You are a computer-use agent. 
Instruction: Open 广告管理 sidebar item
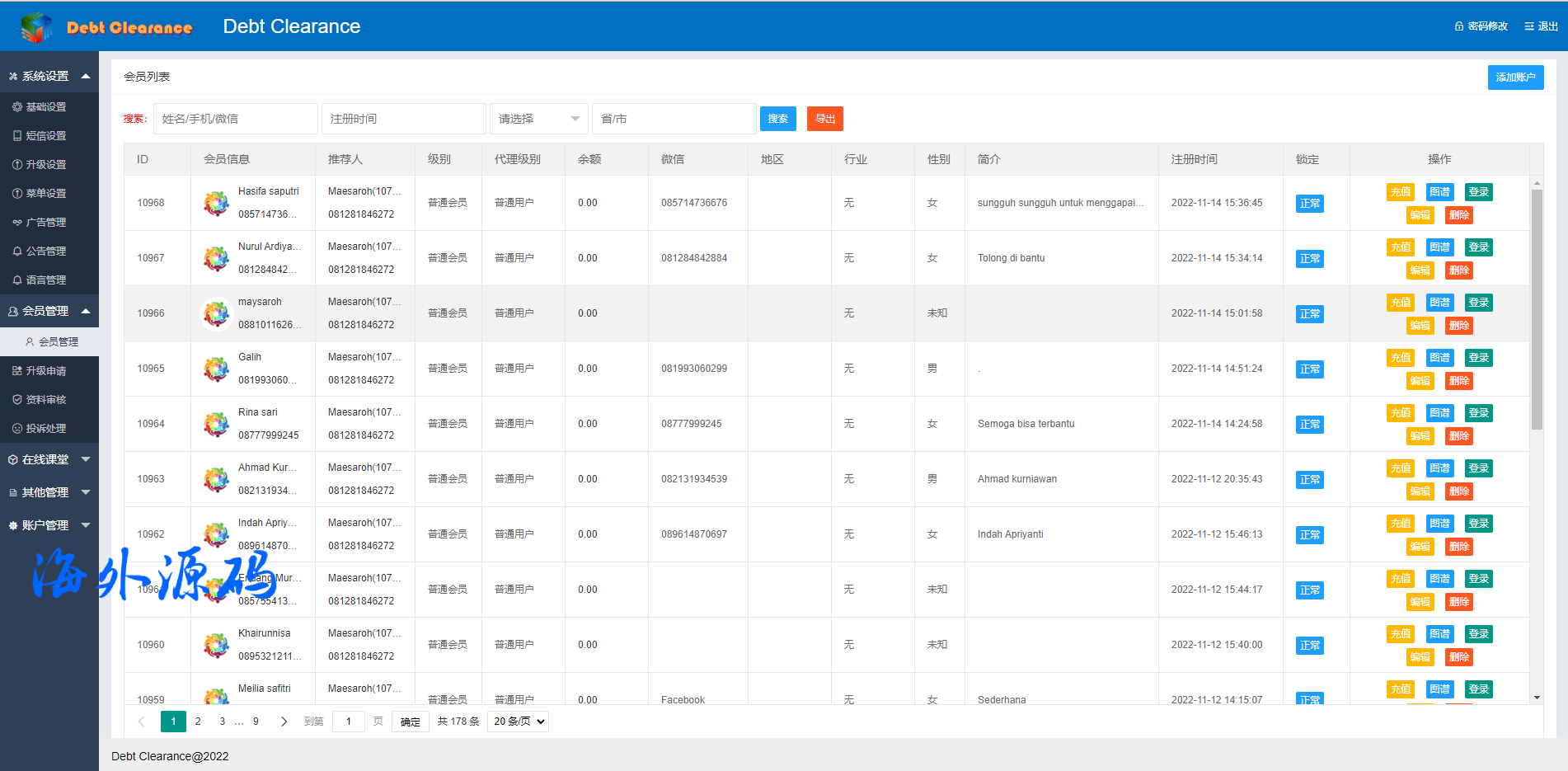(45, 223)
